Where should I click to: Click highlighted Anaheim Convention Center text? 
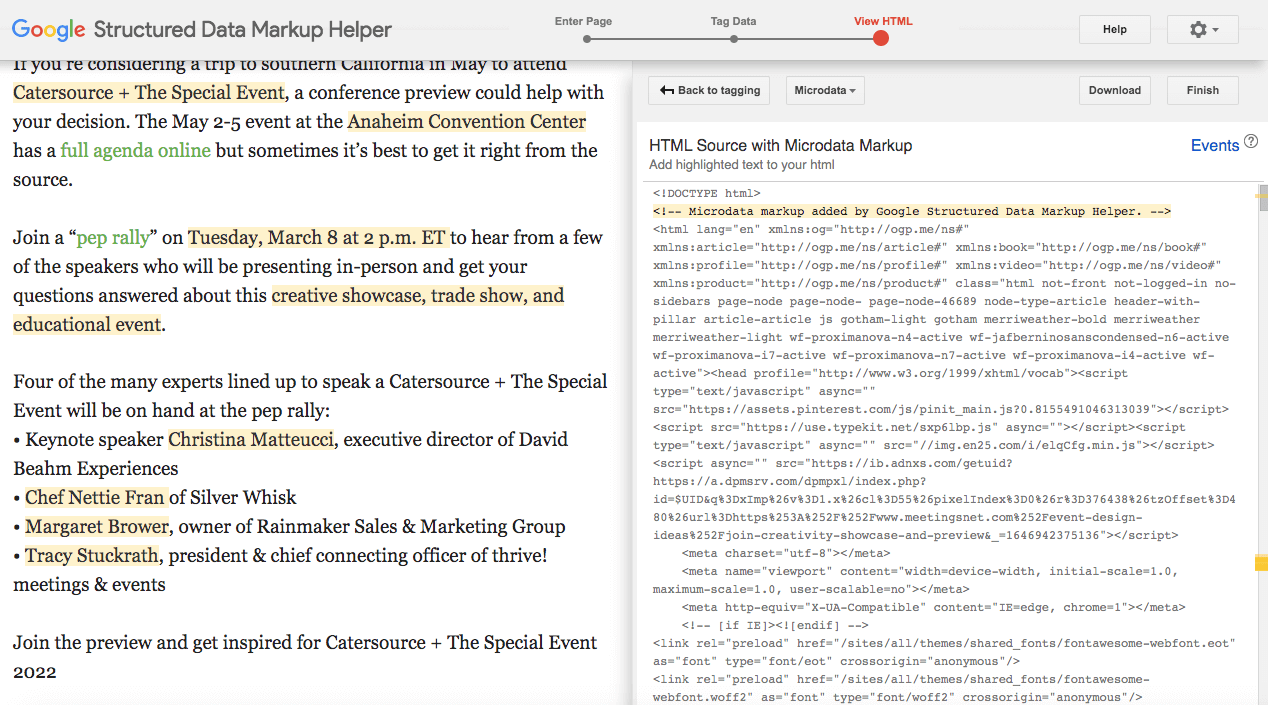tap(466, 122)
